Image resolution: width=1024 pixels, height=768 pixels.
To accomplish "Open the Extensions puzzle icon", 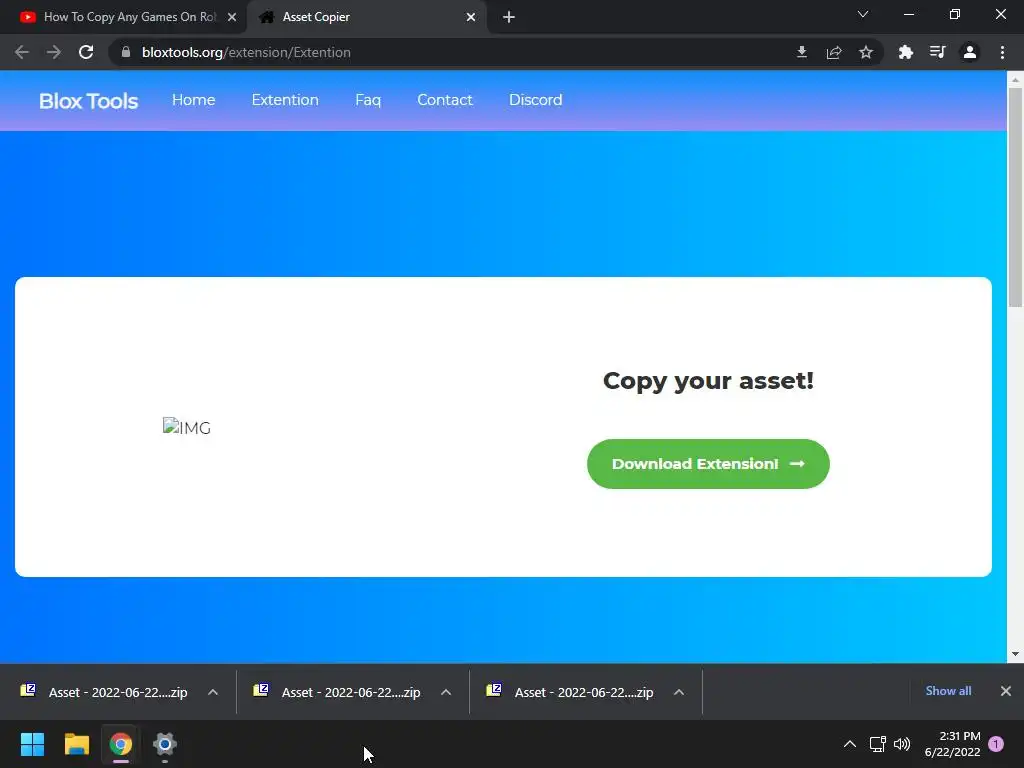I will (x=906, y=52).
